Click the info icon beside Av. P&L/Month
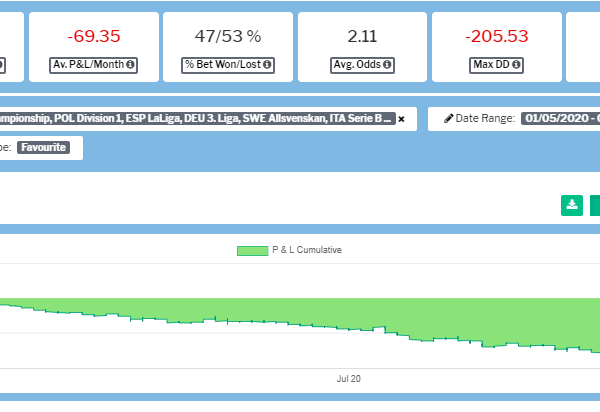 click(x=130, y=65)
